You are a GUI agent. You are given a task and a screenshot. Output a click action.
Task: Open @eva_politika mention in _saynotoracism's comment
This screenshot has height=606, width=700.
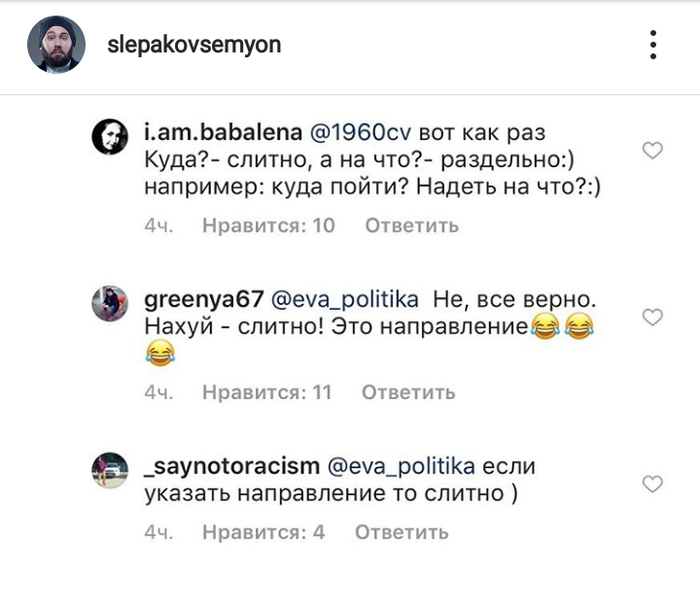tap(401, 467)
